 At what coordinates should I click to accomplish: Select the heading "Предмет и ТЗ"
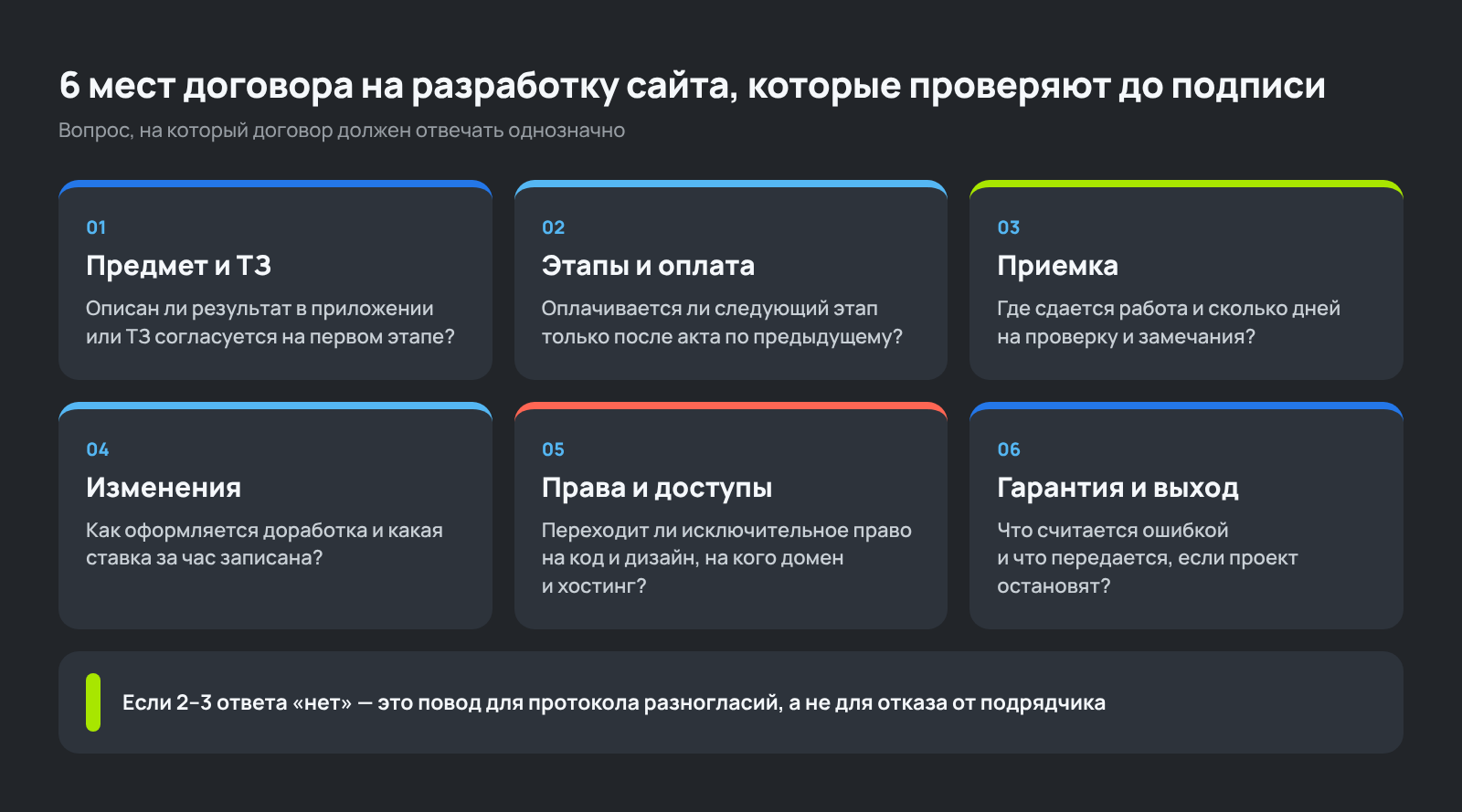tap(178, 266)
